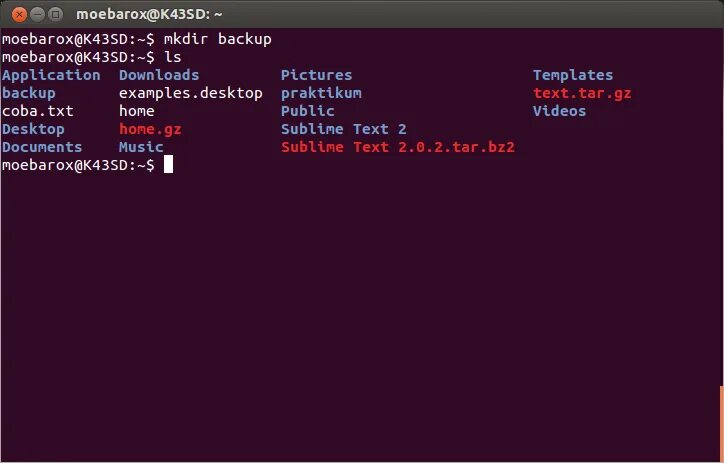Click the blinking cursor at the prompt
724x463 pixels.
point(169,164)
